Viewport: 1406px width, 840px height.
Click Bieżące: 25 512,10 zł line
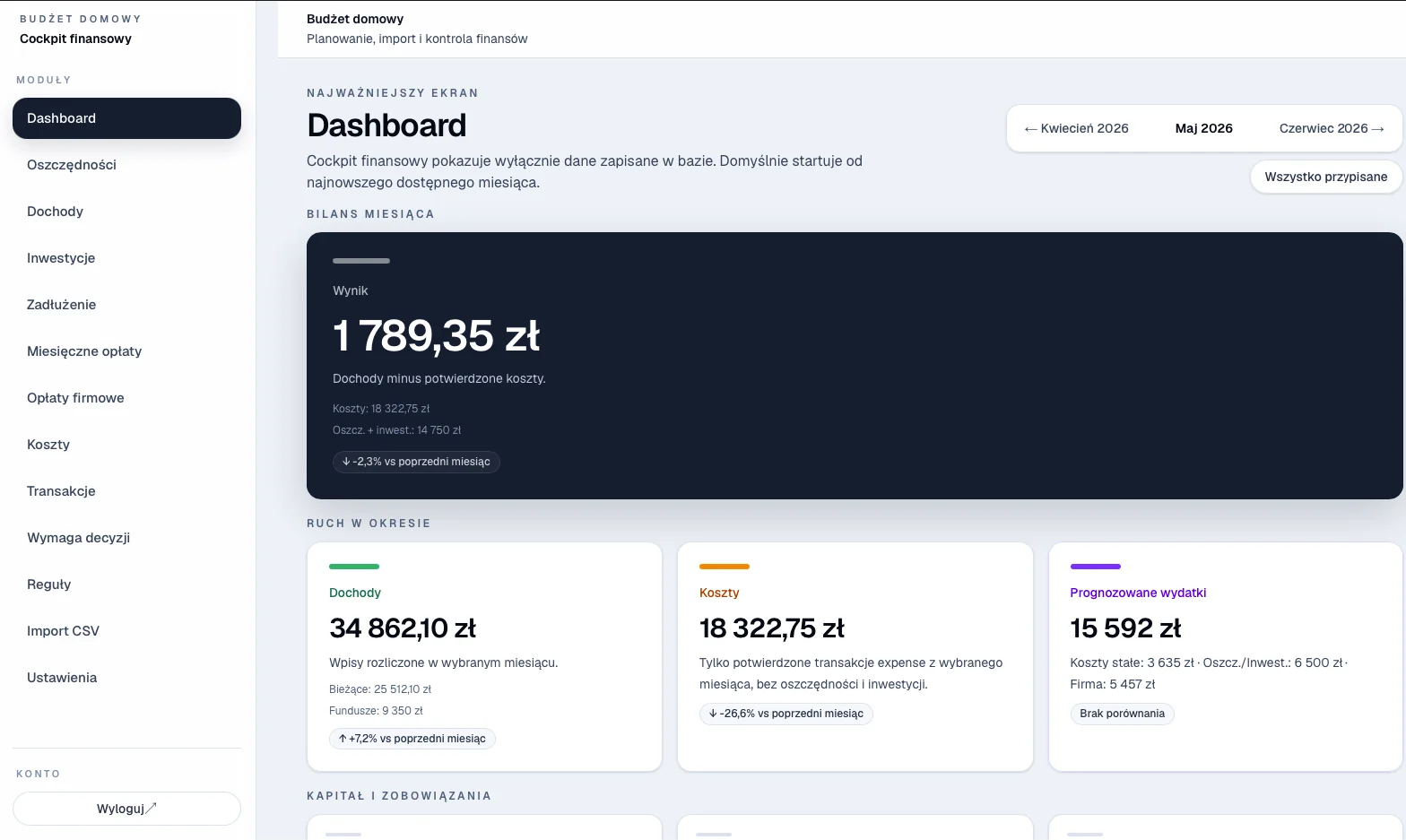(x=380, y=689)
